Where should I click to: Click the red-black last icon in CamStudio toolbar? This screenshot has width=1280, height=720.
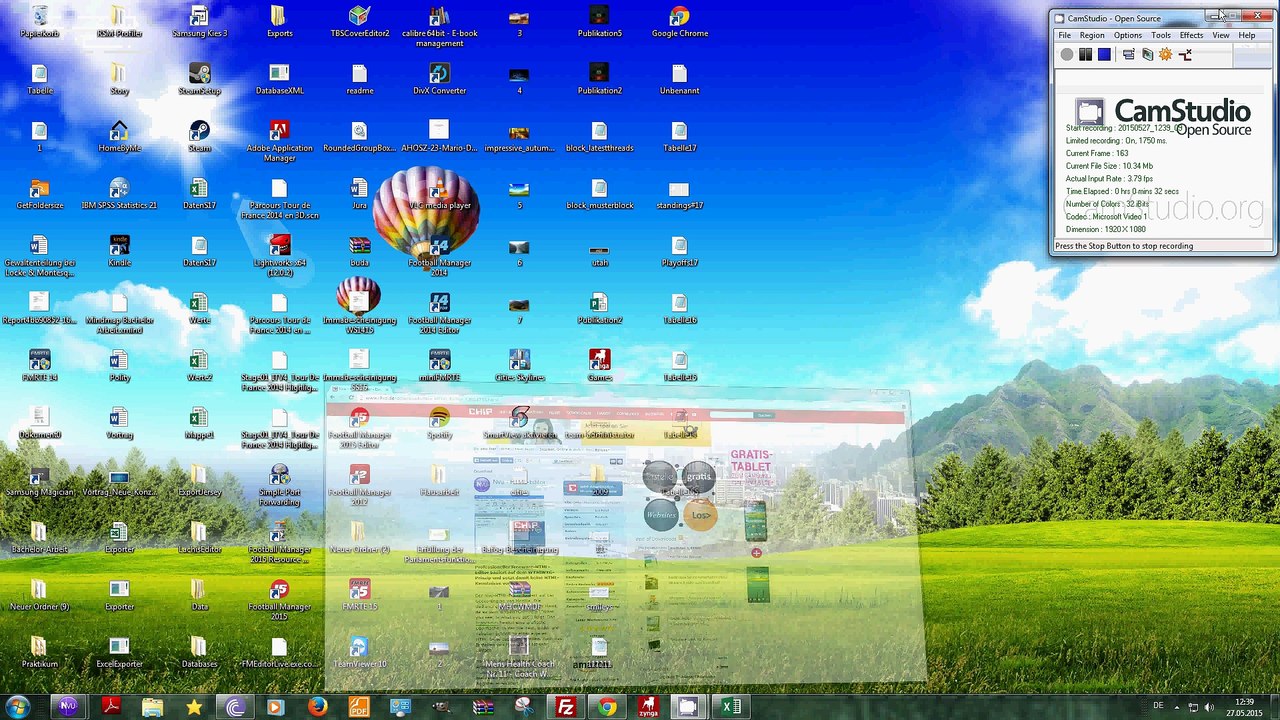[1185, 55]
